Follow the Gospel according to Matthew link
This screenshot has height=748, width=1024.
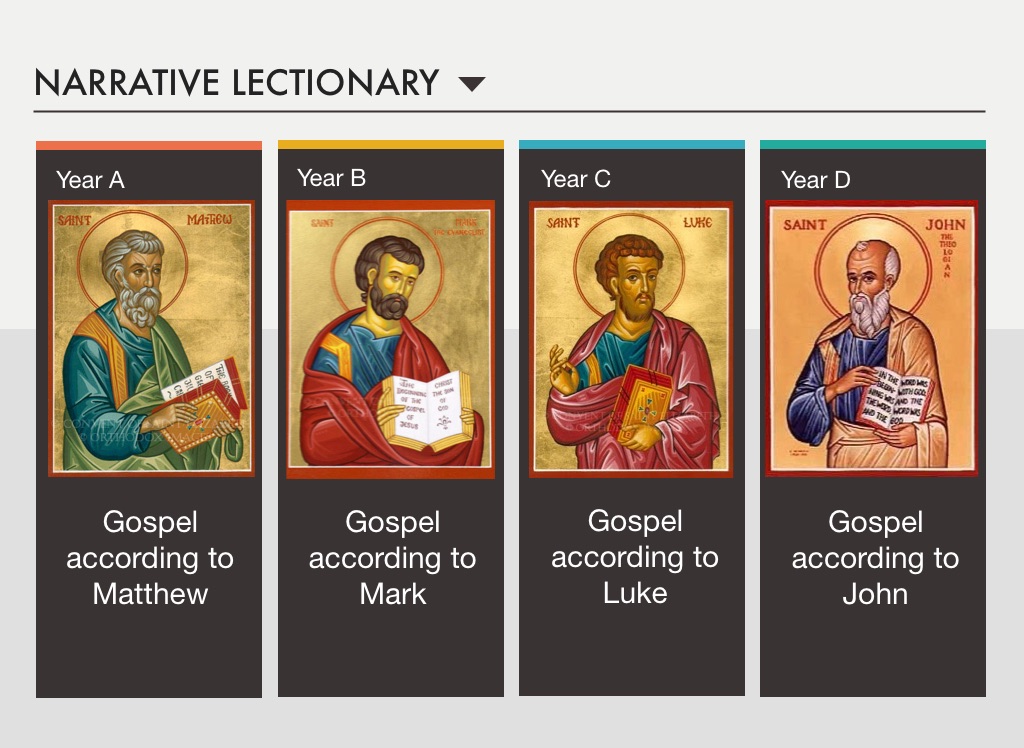coord(150,558)
